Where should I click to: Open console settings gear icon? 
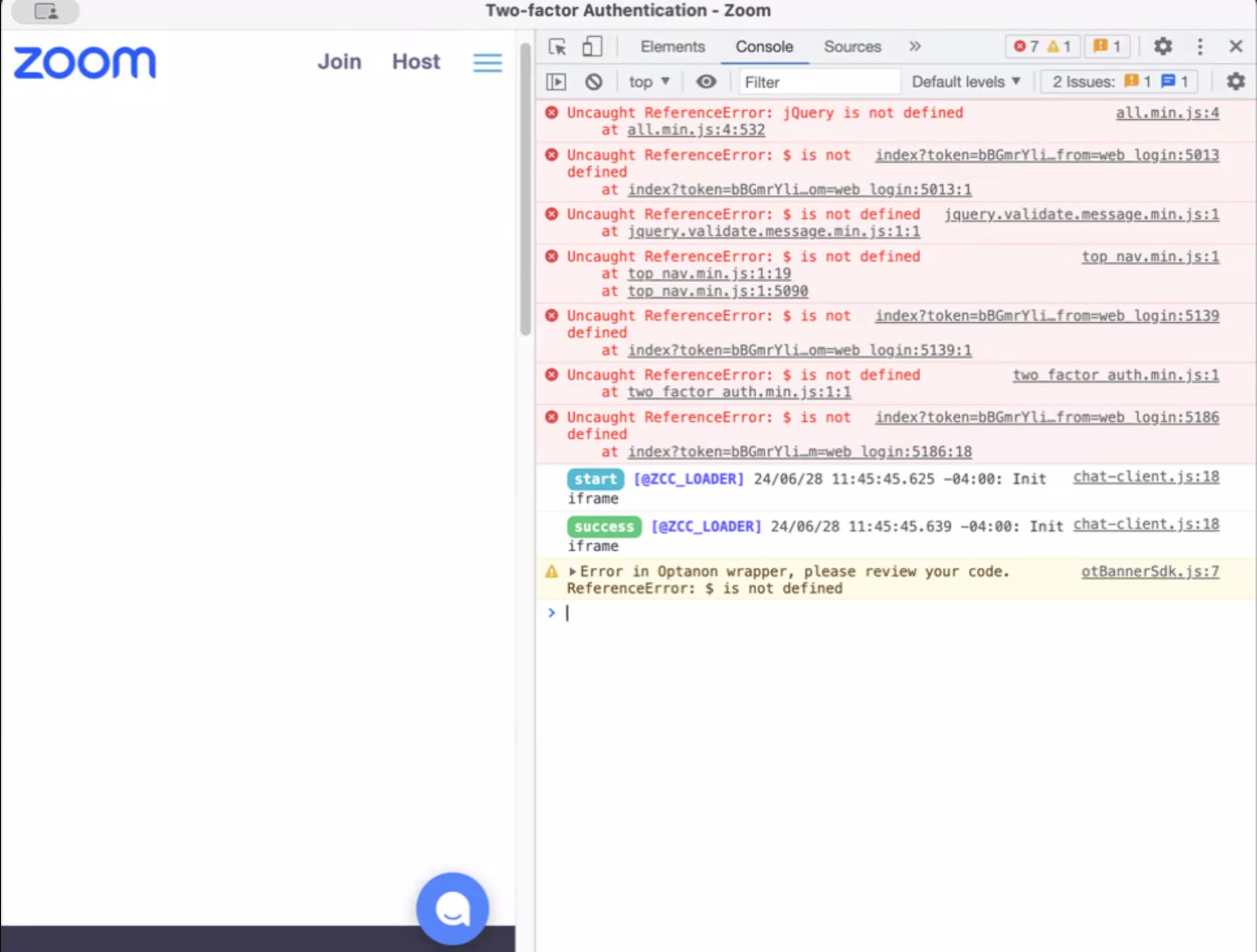[x=1235, y=82]
